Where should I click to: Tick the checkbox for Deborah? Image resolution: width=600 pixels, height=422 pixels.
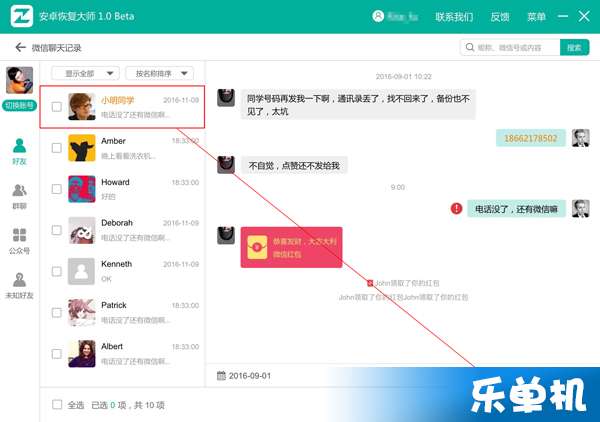click(x=57, y=230)
